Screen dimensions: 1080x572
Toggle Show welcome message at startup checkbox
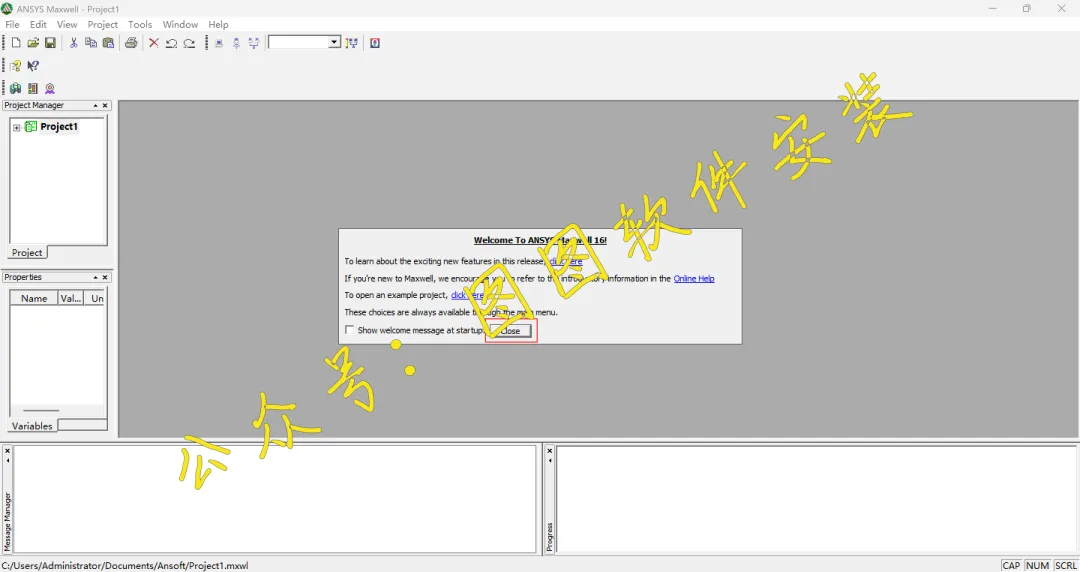click(x=350, y=330)
